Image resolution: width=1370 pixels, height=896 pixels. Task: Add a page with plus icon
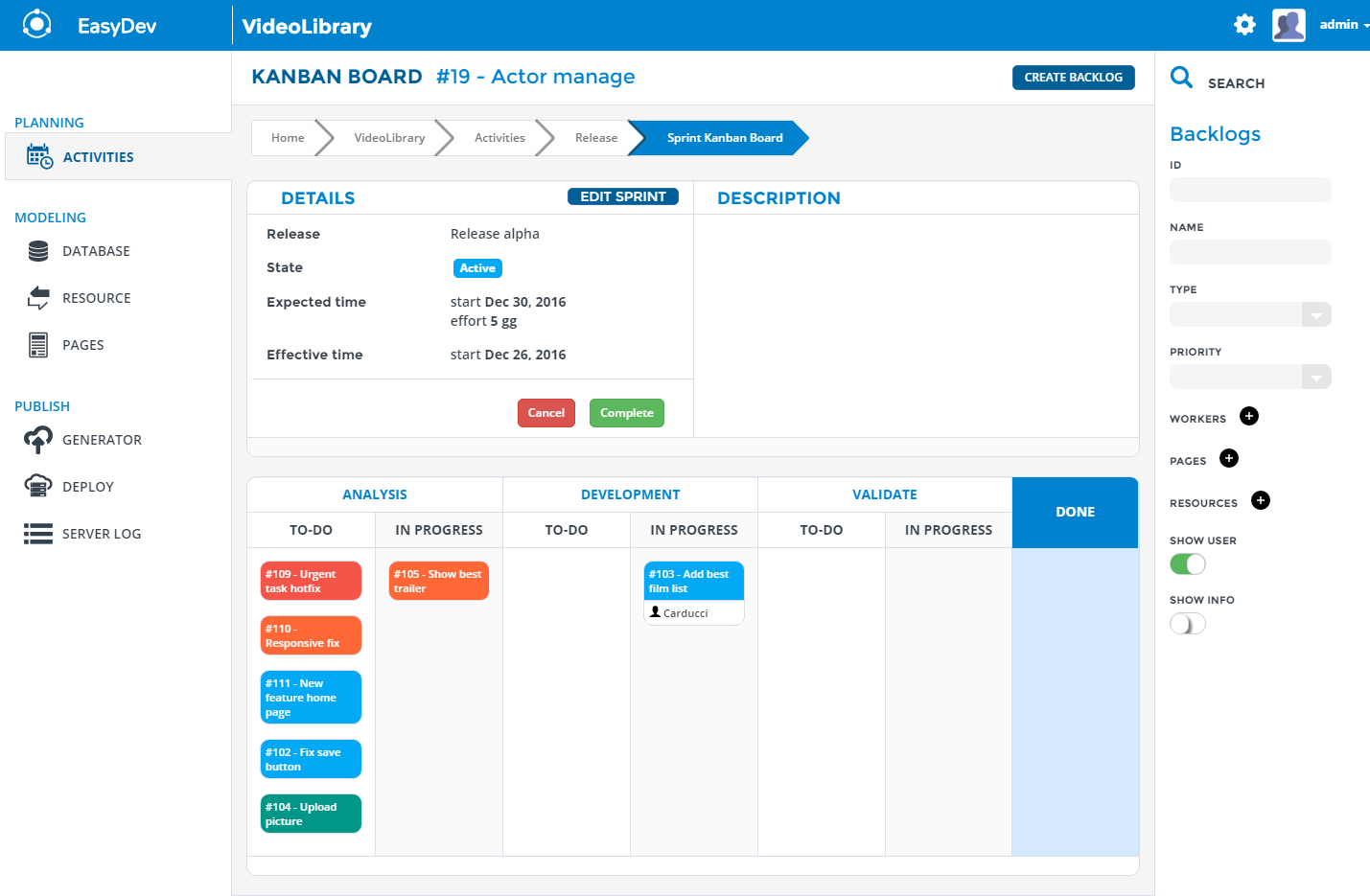(1229, 458)
